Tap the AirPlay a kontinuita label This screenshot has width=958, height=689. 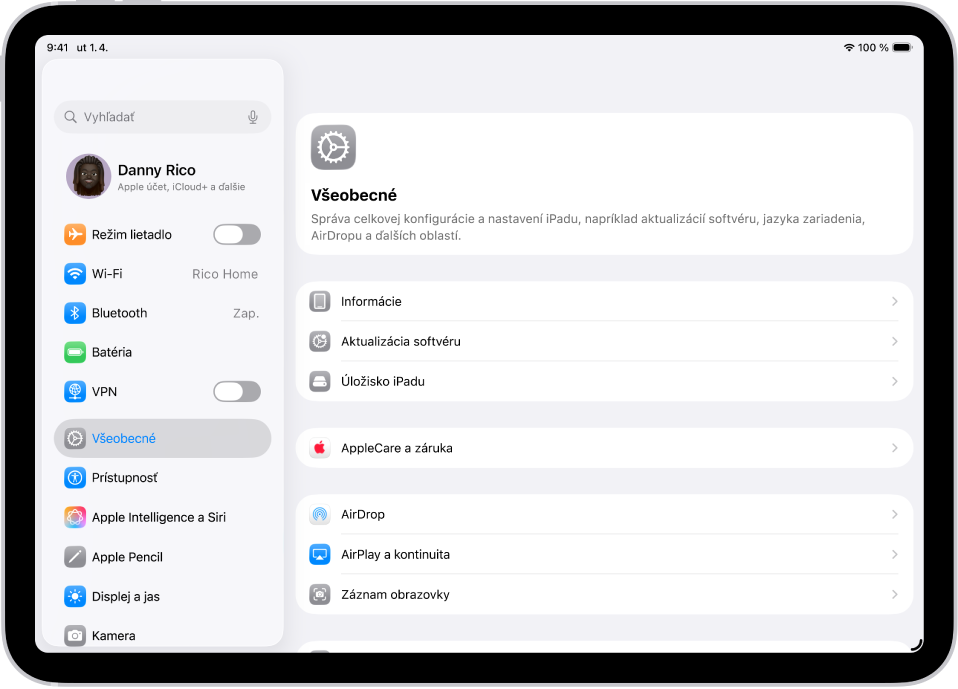pos(395,555)
